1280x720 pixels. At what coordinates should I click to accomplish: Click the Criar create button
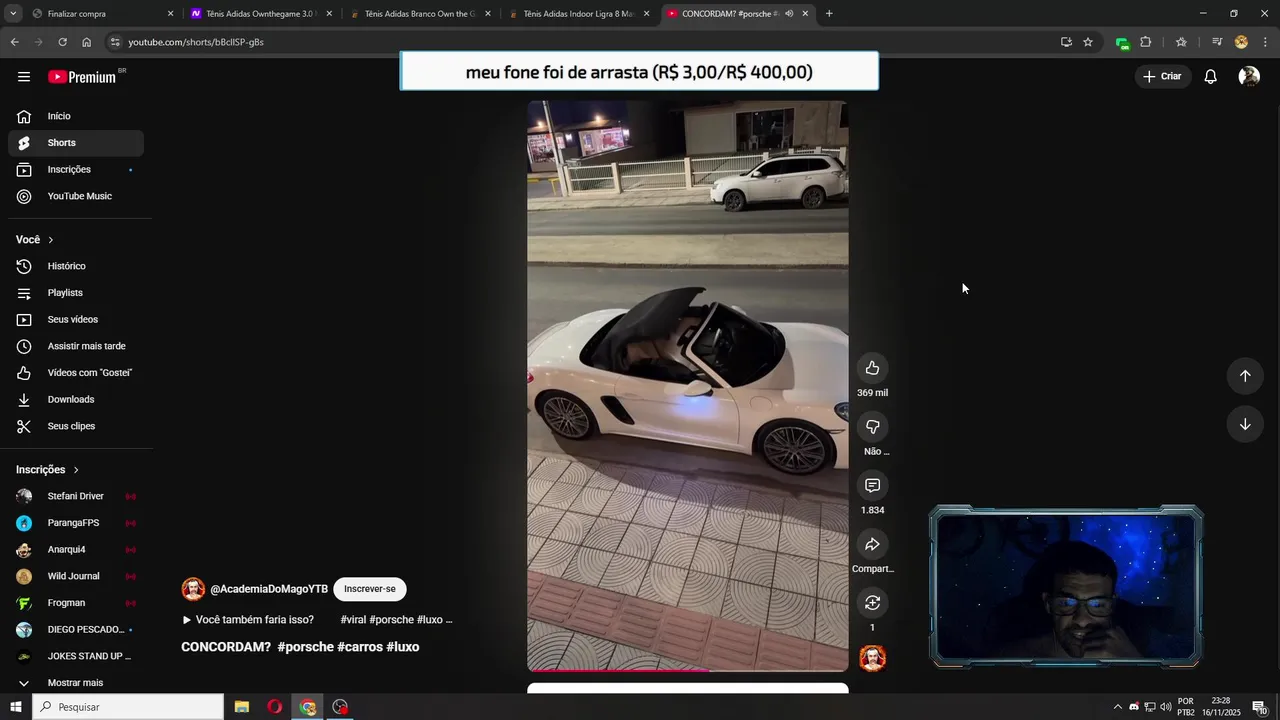point(1162,77)
